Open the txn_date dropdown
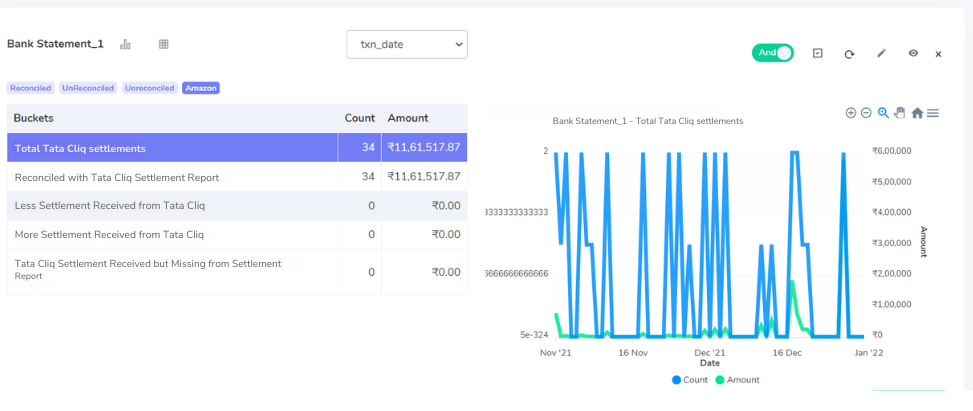This screenshot has width=973, height=411. [406, 45]
